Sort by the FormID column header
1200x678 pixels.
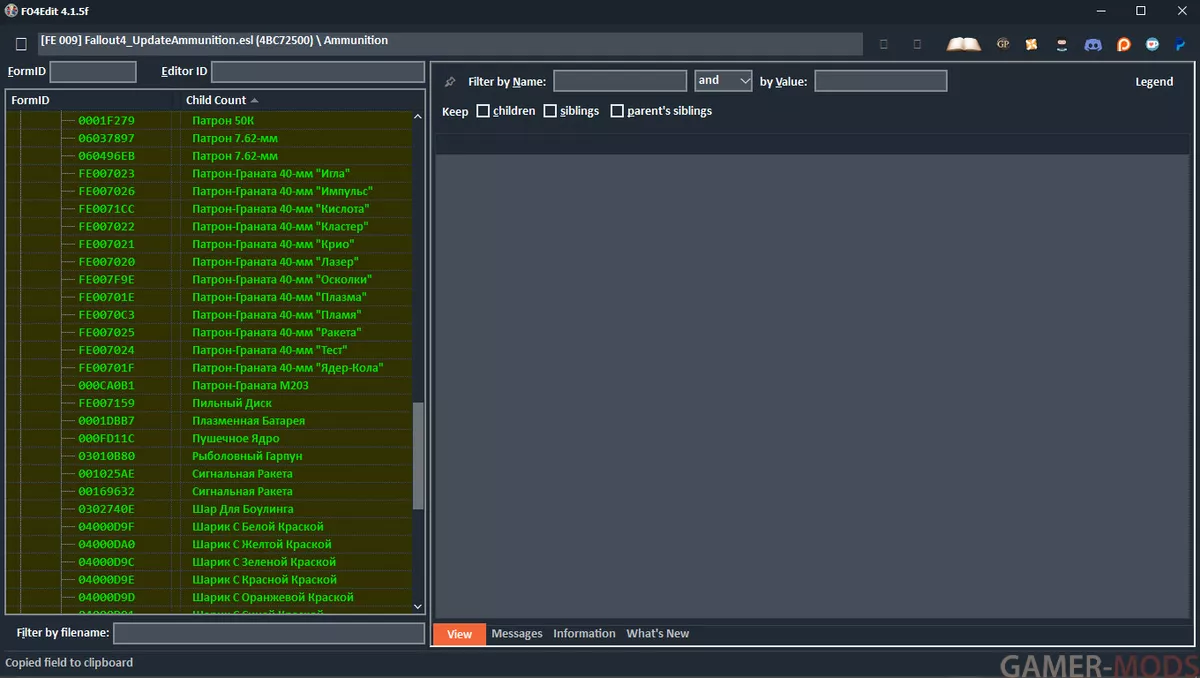click(x=30, y=100)
